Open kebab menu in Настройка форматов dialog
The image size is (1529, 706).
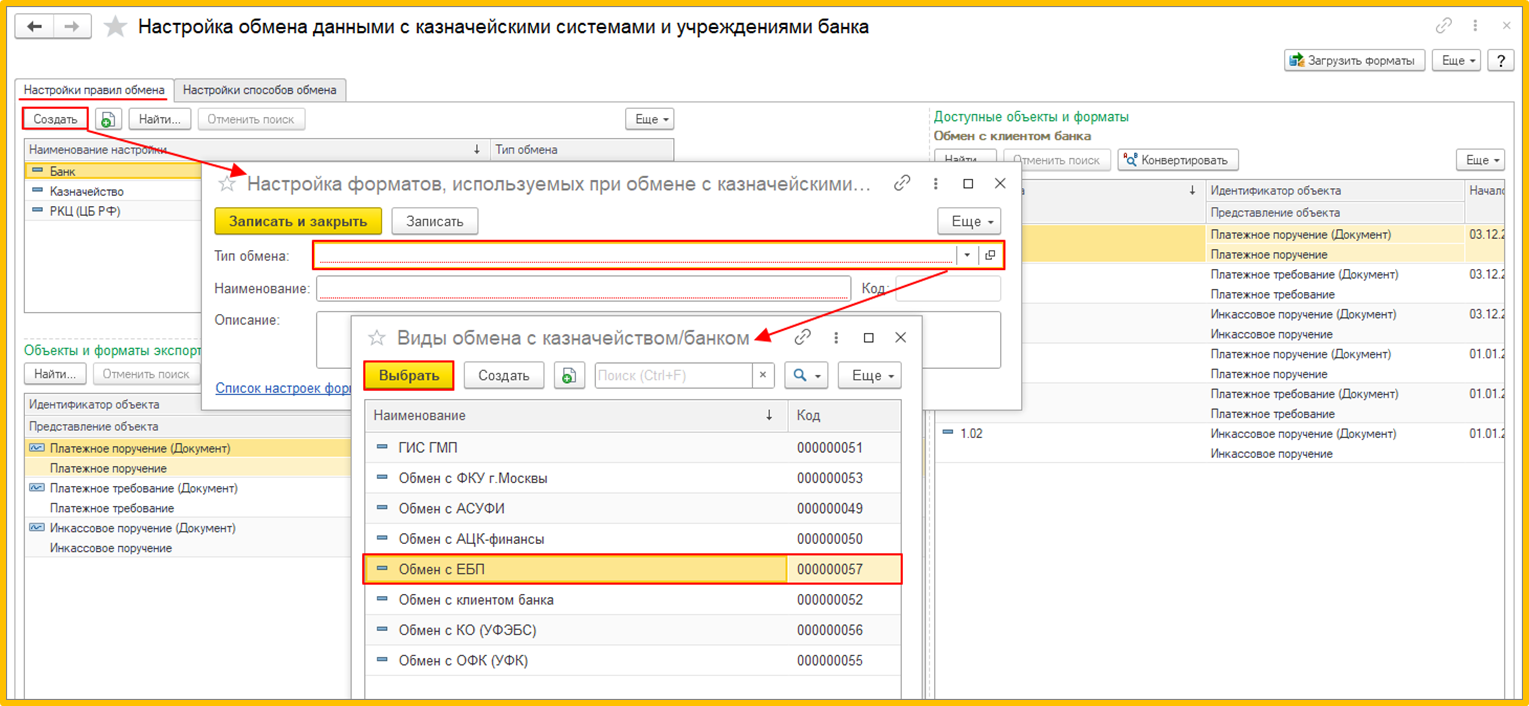[x=936, y=184]
